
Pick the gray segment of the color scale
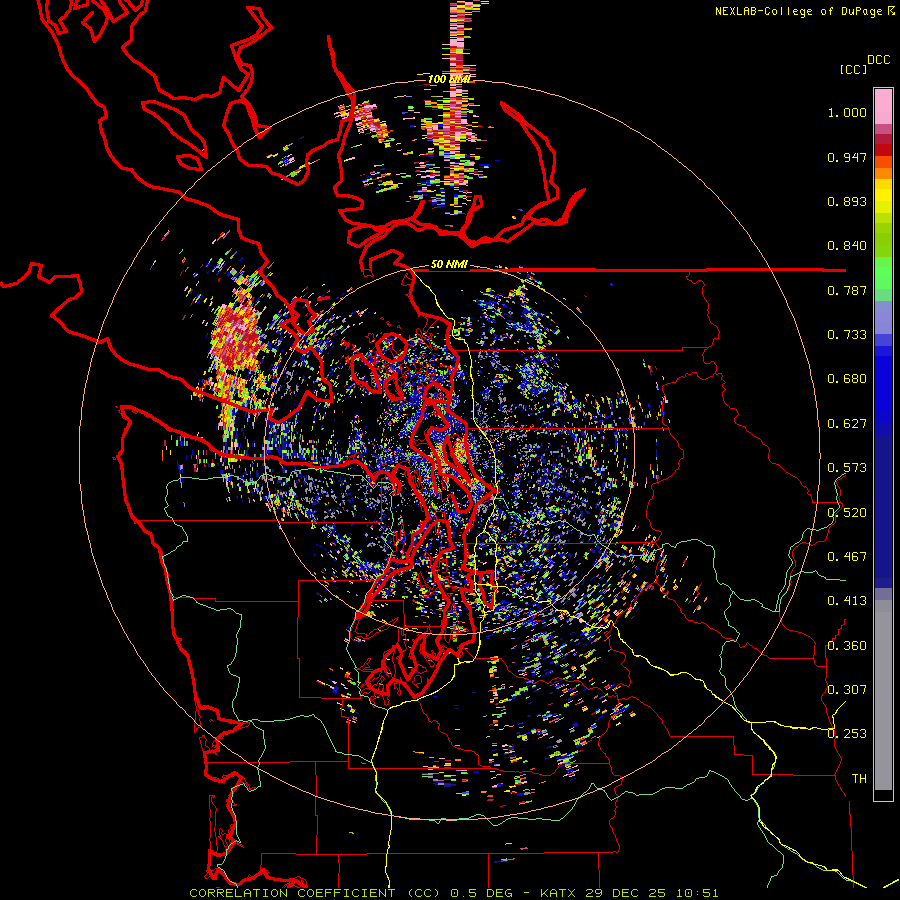coord(883,695)
